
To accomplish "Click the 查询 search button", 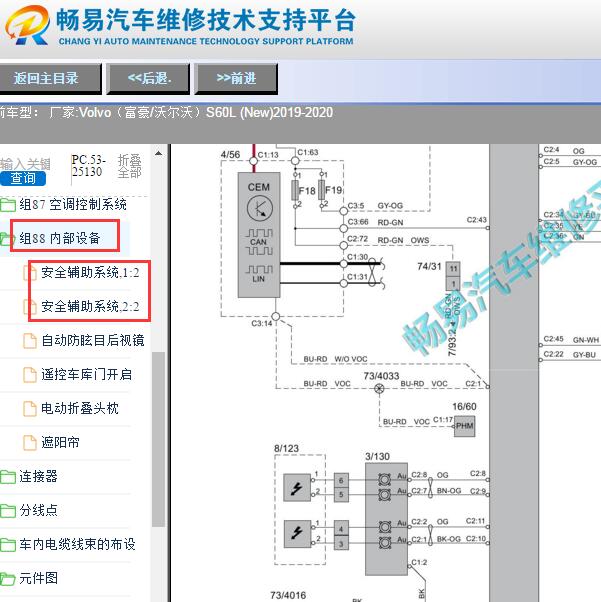I will 23,179.
